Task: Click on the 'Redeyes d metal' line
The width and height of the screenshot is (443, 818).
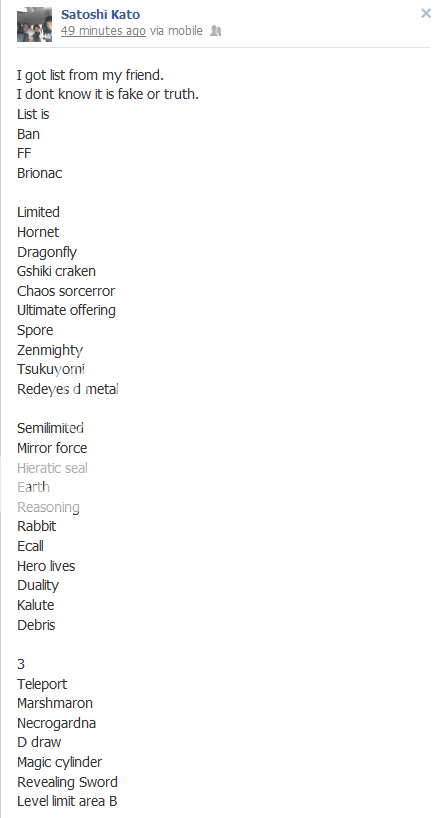Action: pyautogui.click(x=68, y=389)
